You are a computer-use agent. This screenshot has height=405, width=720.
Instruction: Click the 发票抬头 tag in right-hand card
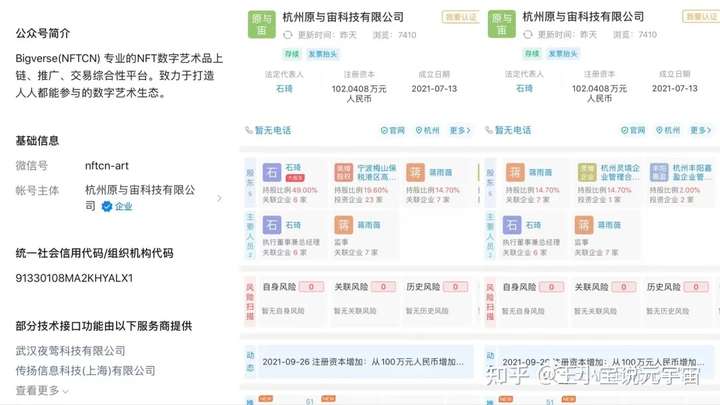563,54
